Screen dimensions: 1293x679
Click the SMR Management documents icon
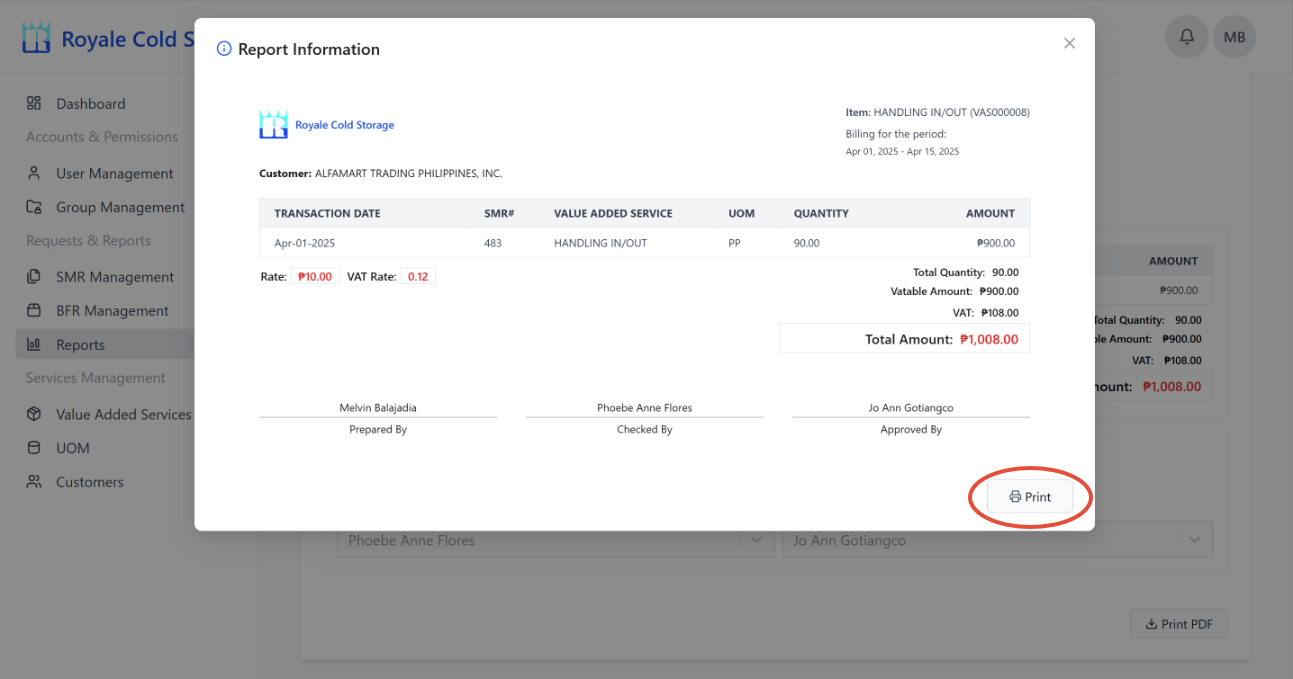[34, 277]
